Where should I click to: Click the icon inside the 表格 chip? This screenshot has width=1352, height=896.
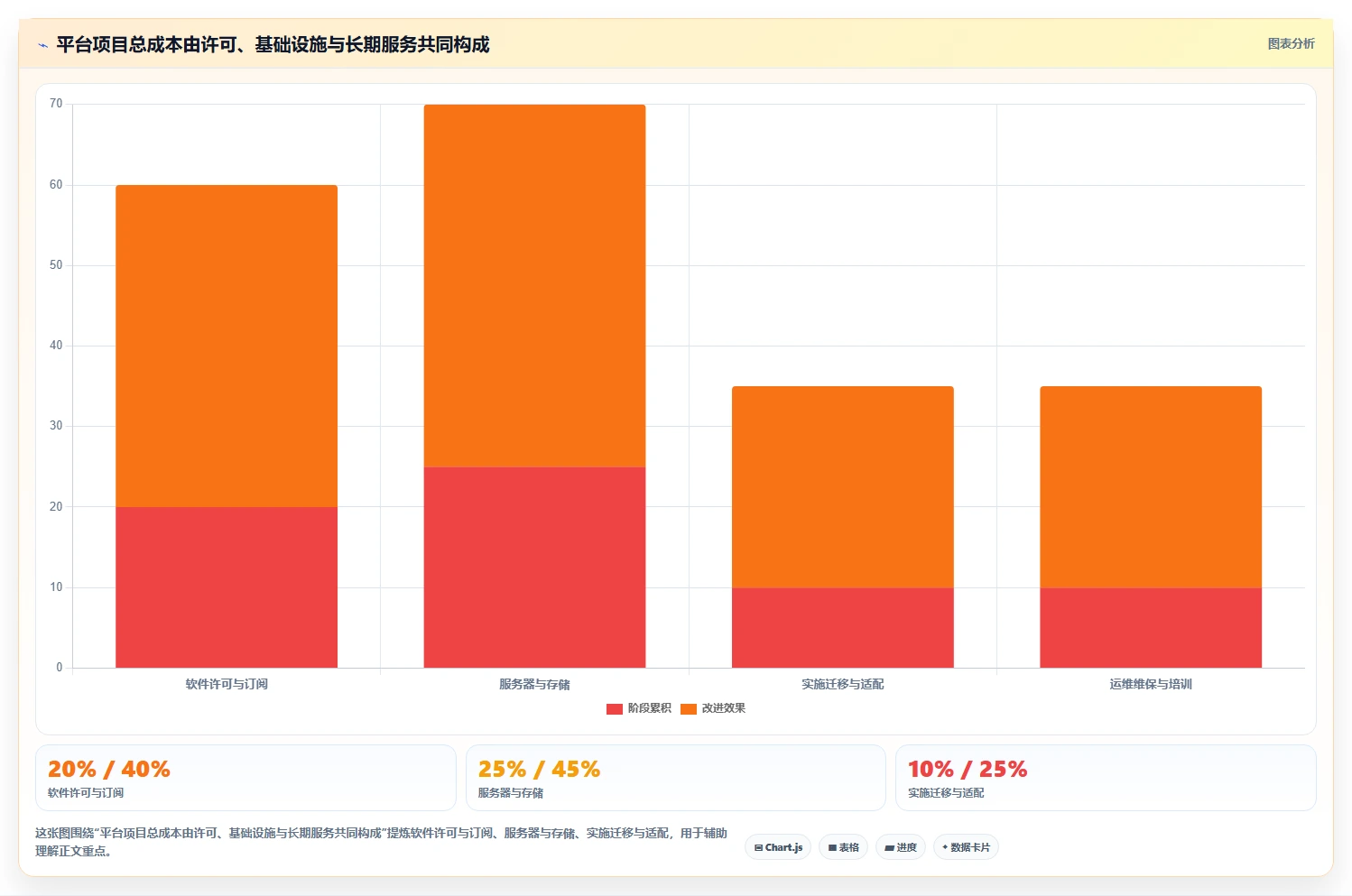[832, 847]
